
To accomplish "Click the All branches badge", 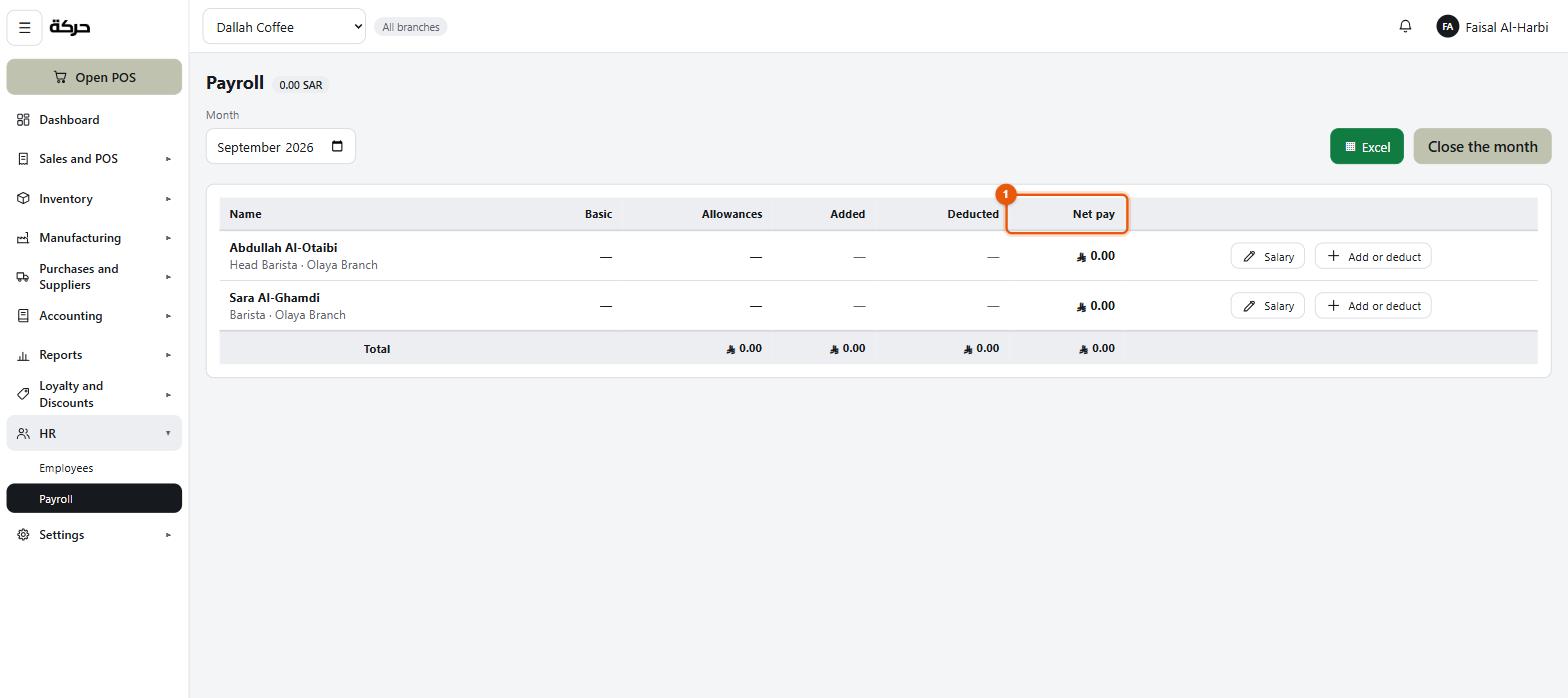I will click(x=410, y=27).
